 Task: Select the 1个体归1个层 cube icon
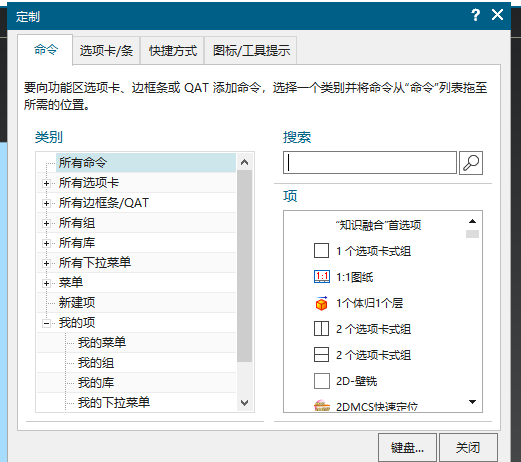tap(322, 303)
